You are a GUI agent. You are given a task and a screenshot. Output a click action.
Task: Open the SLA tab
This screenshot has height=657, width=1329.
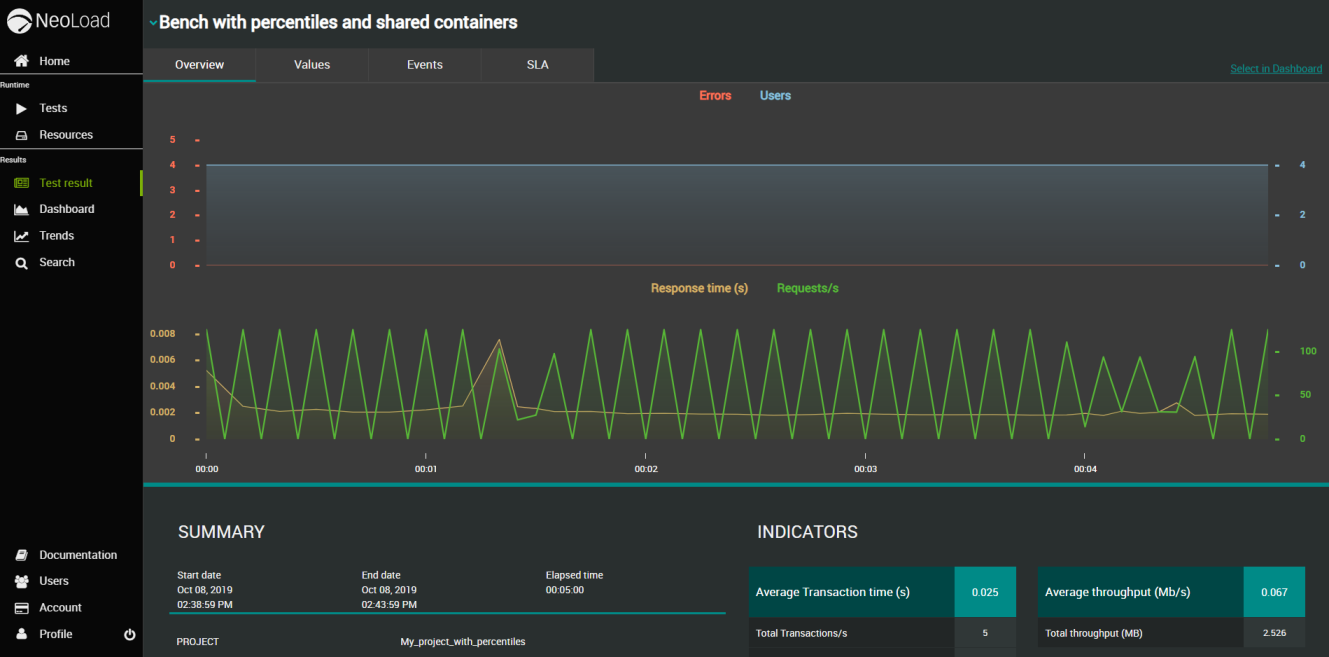(538, 65)
